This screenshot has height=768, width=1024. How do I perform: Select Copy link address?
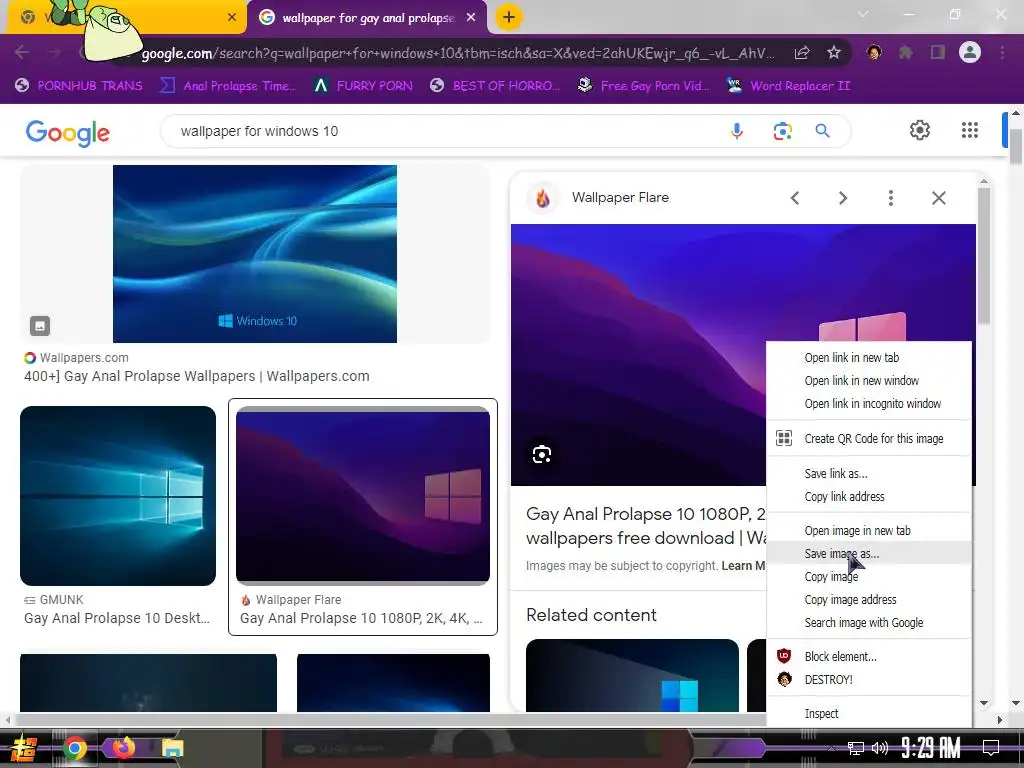pos(869,496)
